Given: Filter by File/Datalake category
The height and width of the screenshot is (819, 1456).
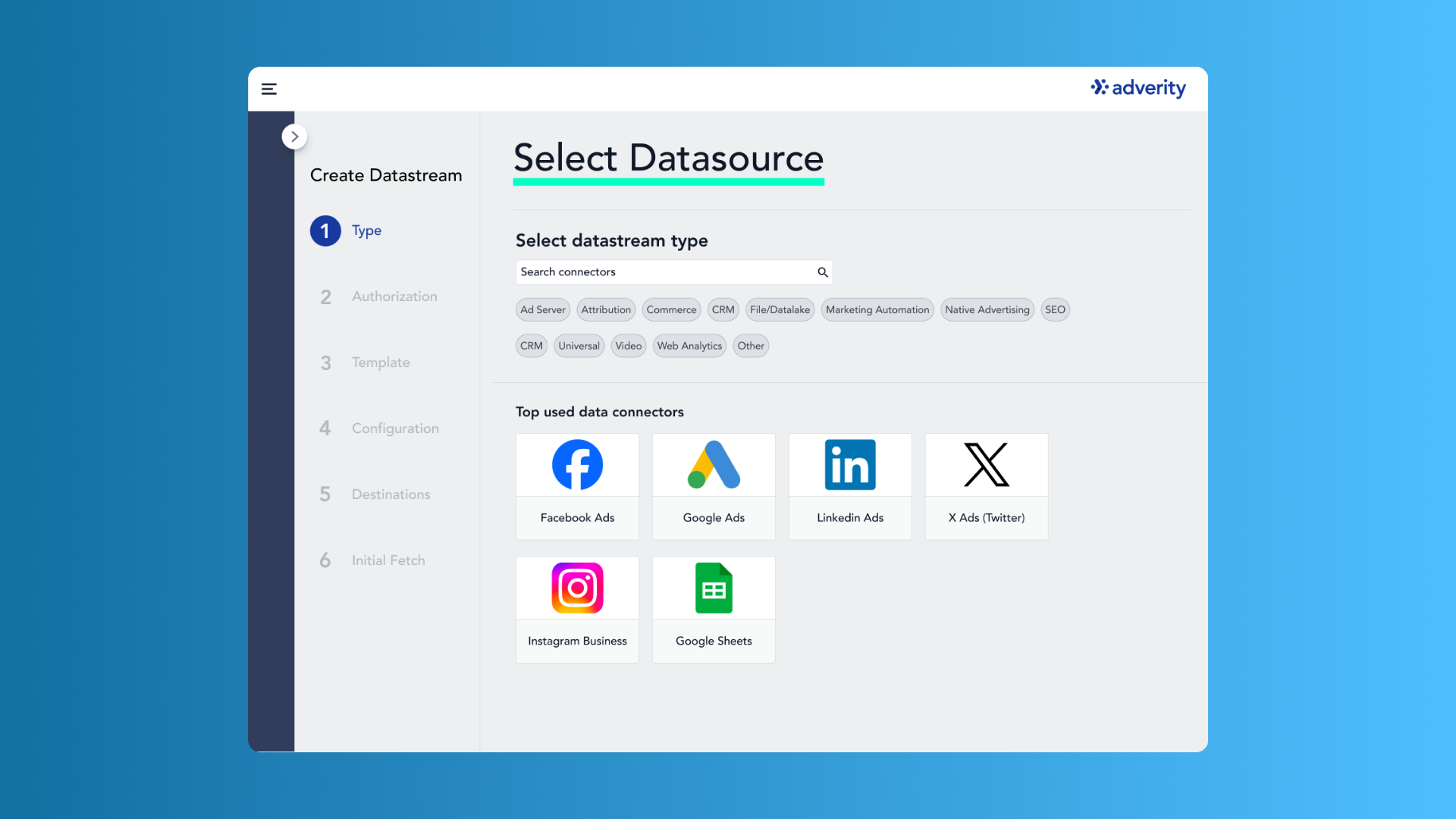Looking at the screenshot, I should (x=780, y=309).
